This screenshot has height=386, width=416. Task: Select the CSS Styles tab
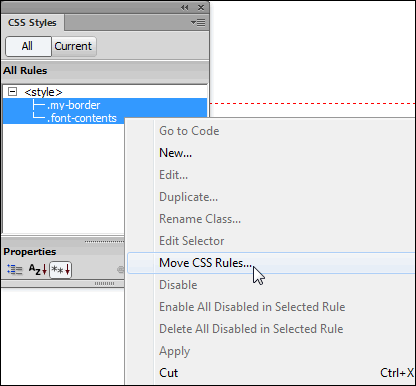tap(32, 23)
